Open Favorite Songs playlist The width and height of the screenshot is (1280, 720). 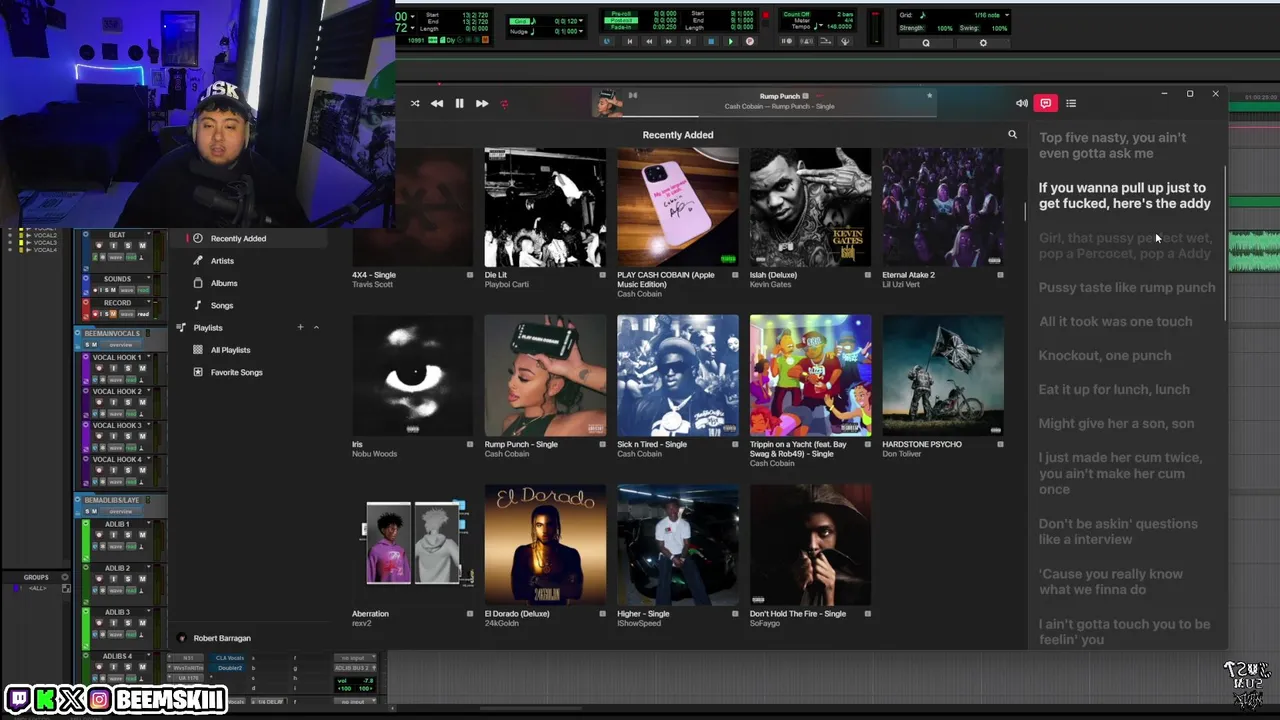pyautogui.click(x=236, y=372)
